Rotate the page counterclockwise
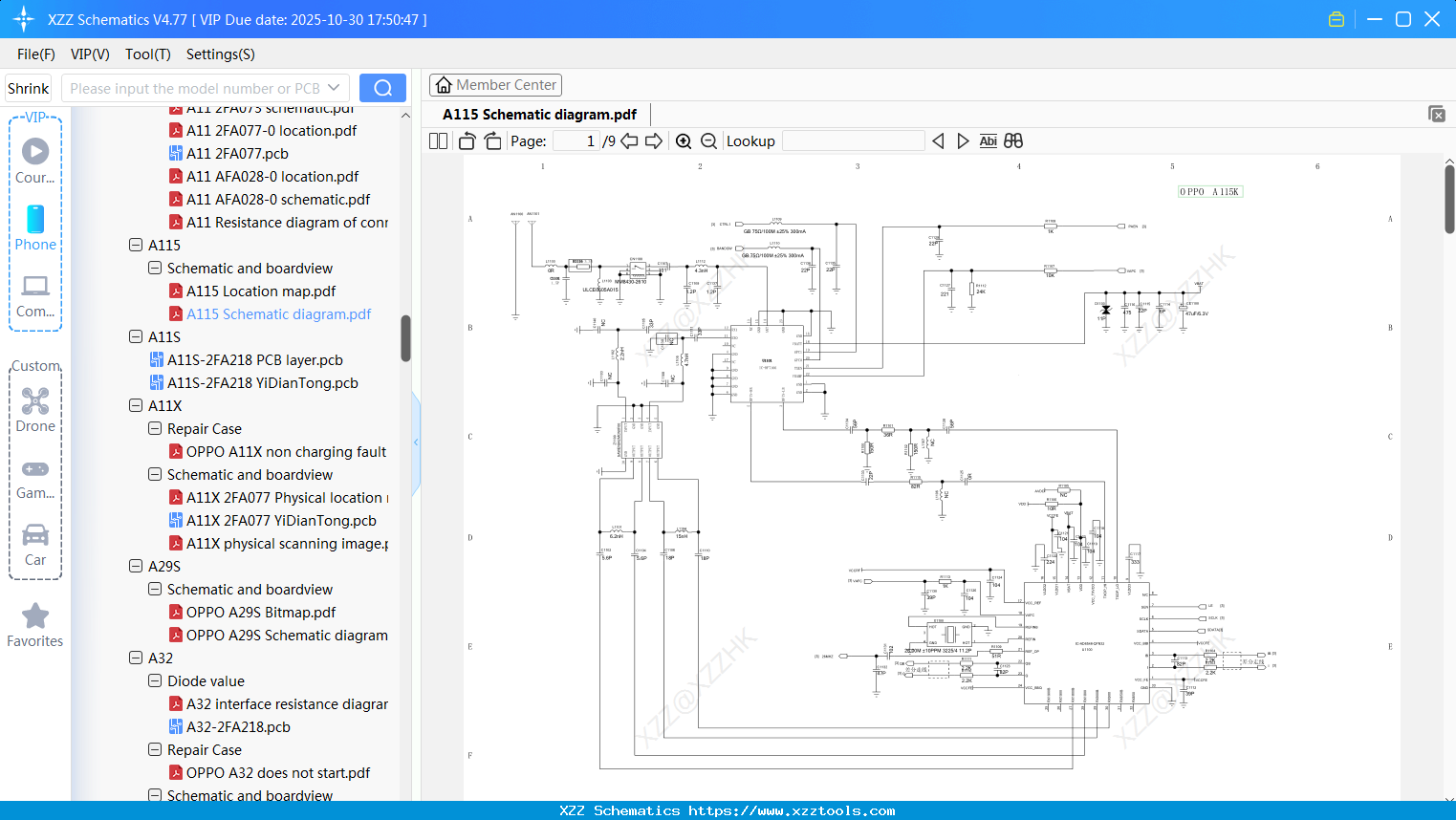The image size is (1456, 820). tap(467, 141)
